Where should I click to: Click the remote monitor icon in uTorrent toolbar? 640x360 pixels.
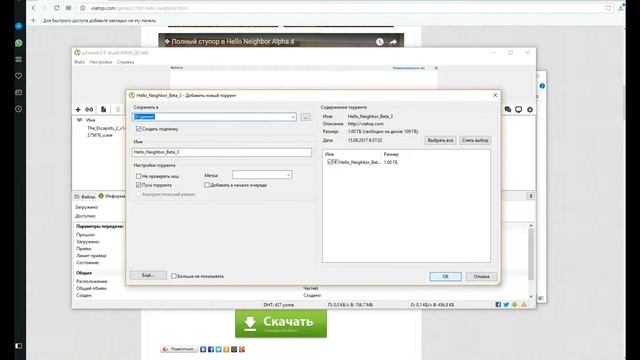pos(518,109)
